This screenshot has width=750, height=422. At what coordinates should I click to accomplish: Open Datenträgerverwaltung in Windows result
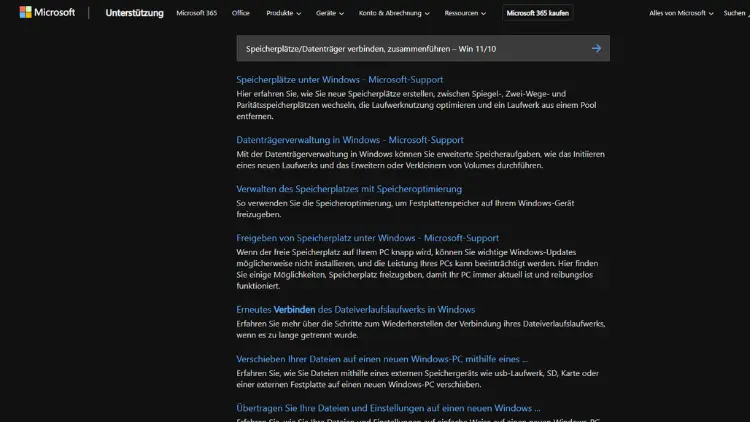(x=350, y=140)
